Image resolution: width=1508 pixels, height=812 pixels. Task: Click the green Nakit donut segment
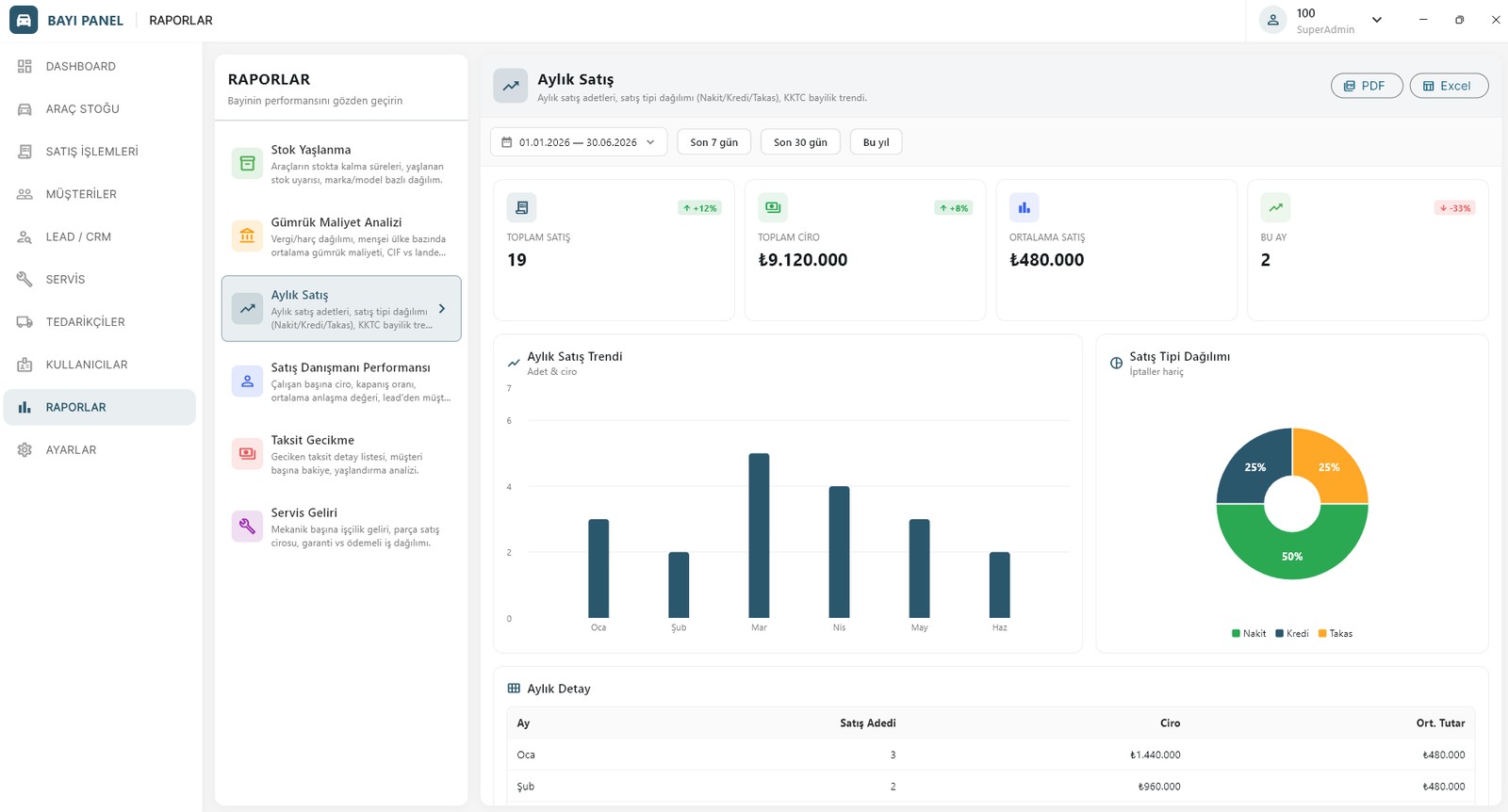point(1292,554)
